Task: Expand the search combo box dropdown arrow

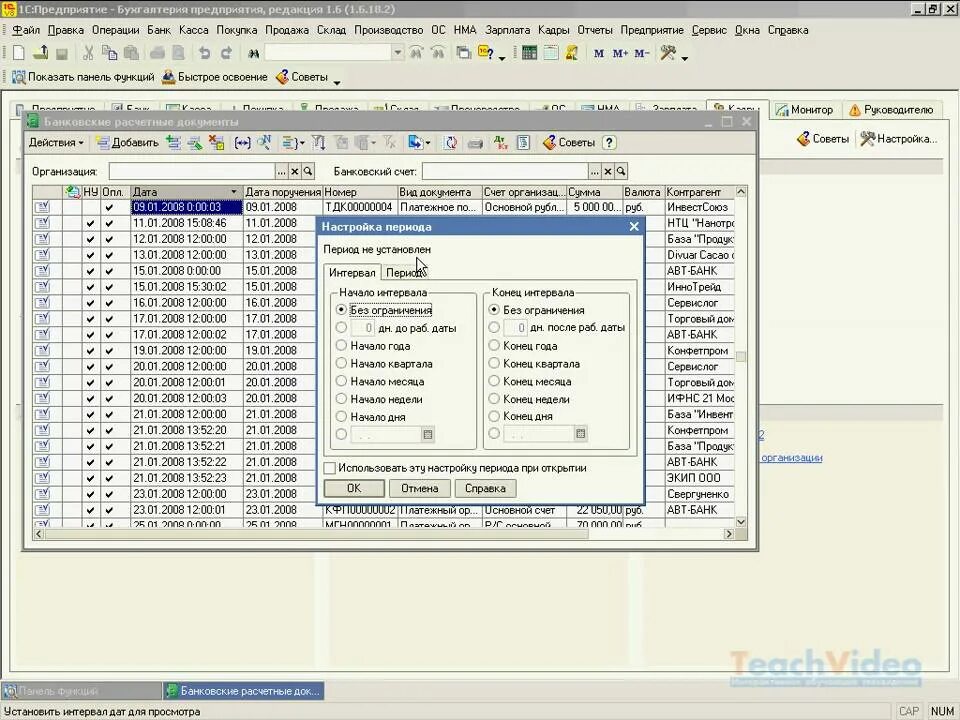Action: click(x=397, y=53)
